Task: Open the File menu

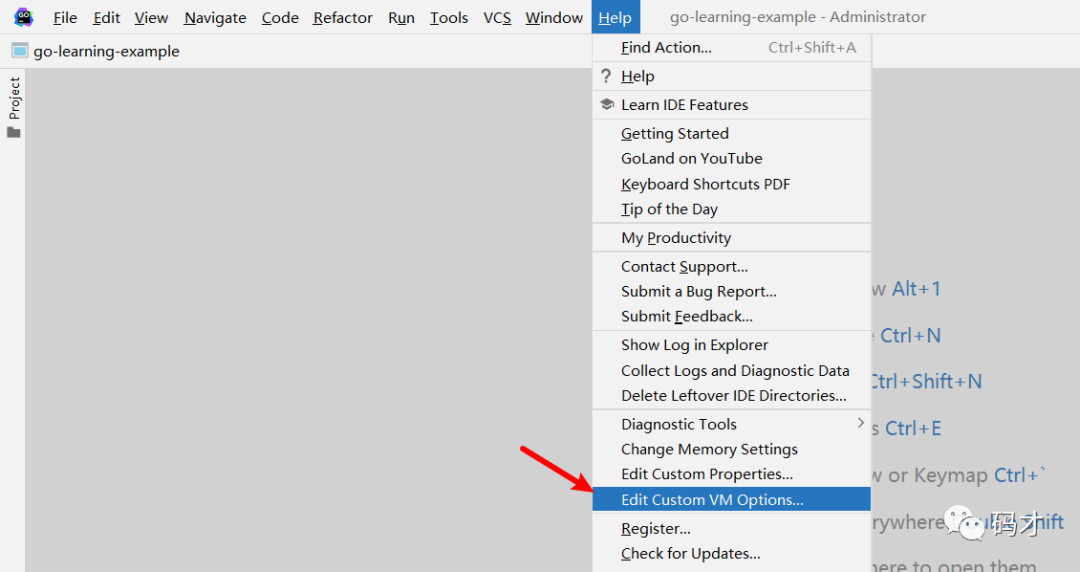Action: pos(65,17)
